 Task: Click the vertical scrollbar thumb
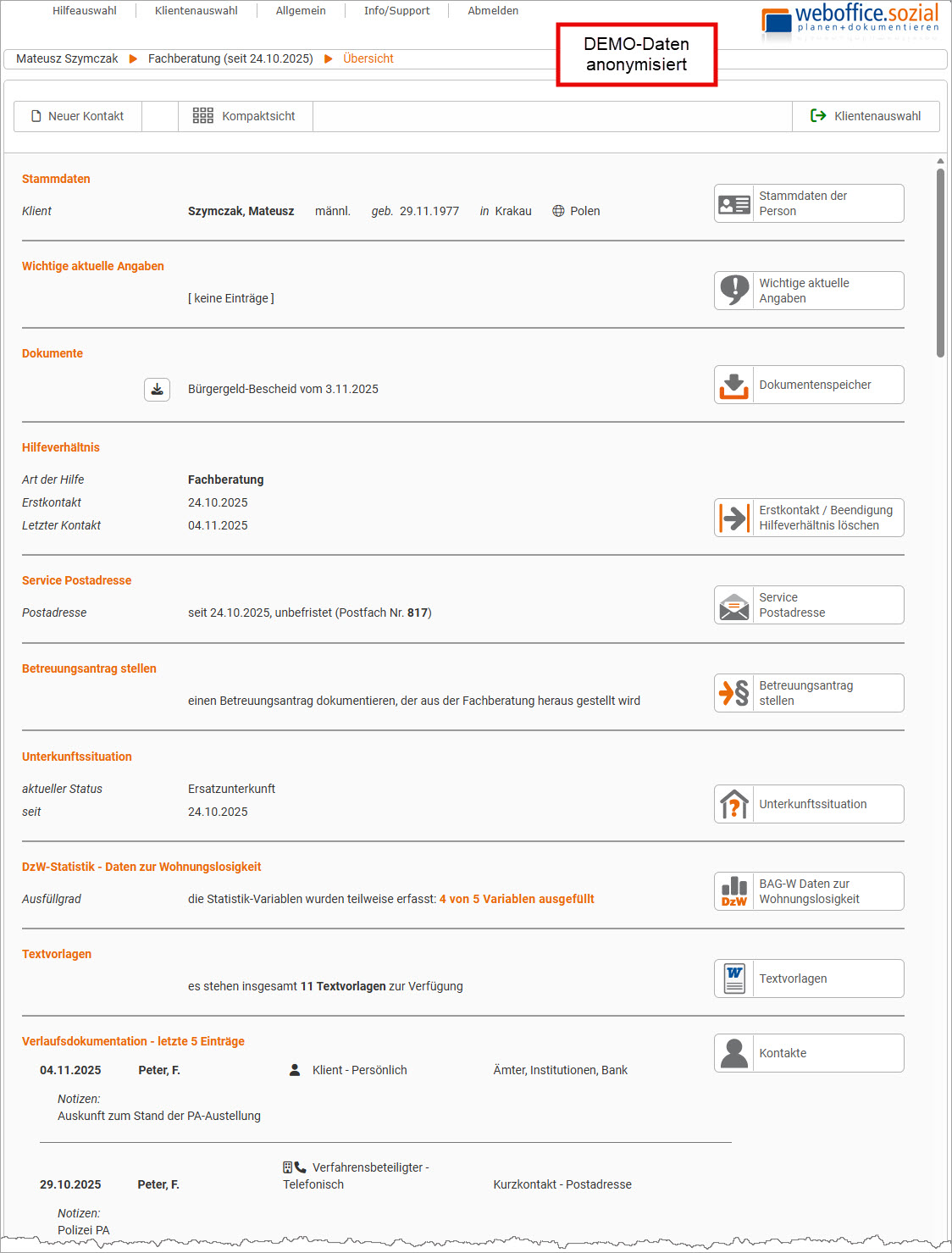[940, 263]
